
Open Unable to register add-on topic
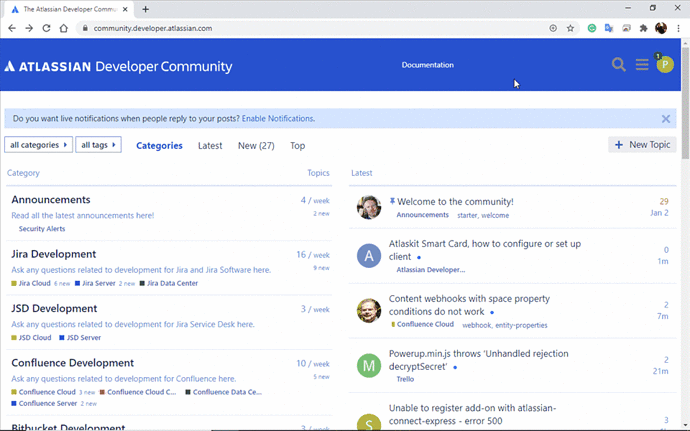472,415
